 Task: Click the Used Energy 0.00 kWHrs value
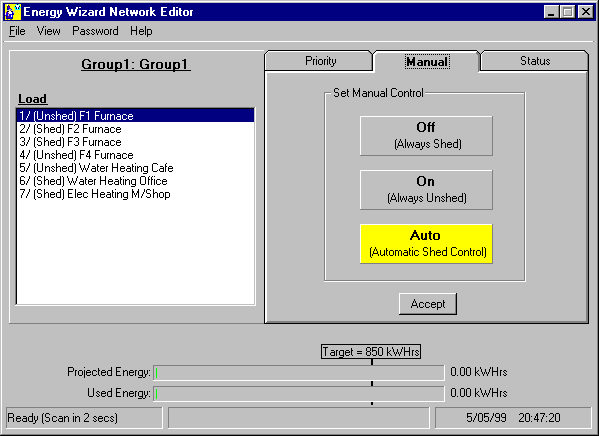pyautogui.click(x=479, y=393)
